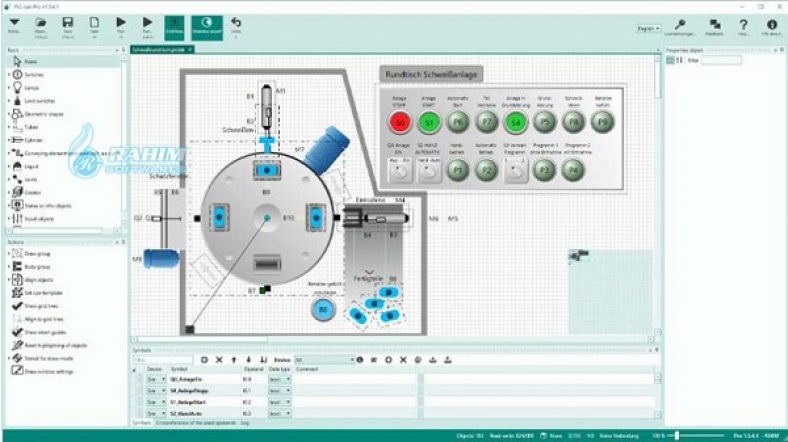Click the Liquid tank icon
The height and width of the screenshot is (442, 788).
tap(17, 166)
